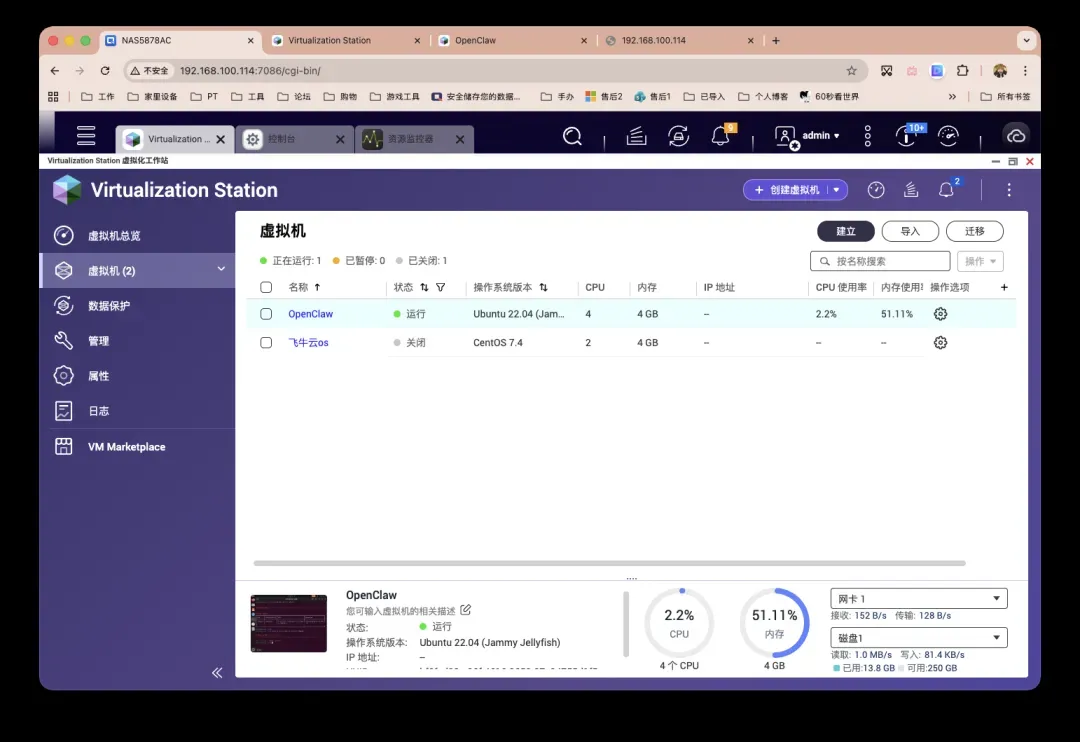Open the QTS dashboard gauge icon

click(949, 136)
